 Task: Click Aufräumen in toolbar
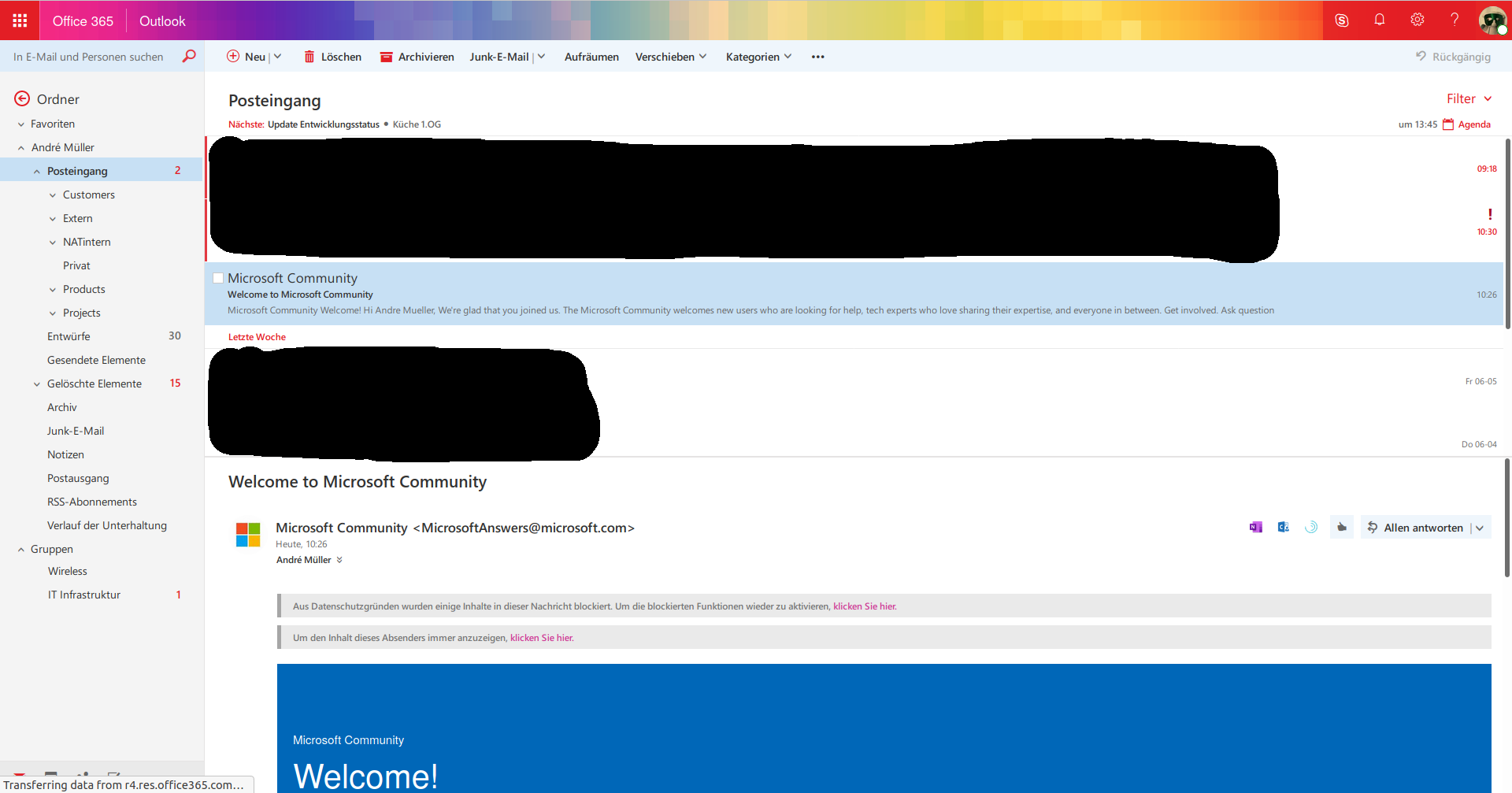591,57
